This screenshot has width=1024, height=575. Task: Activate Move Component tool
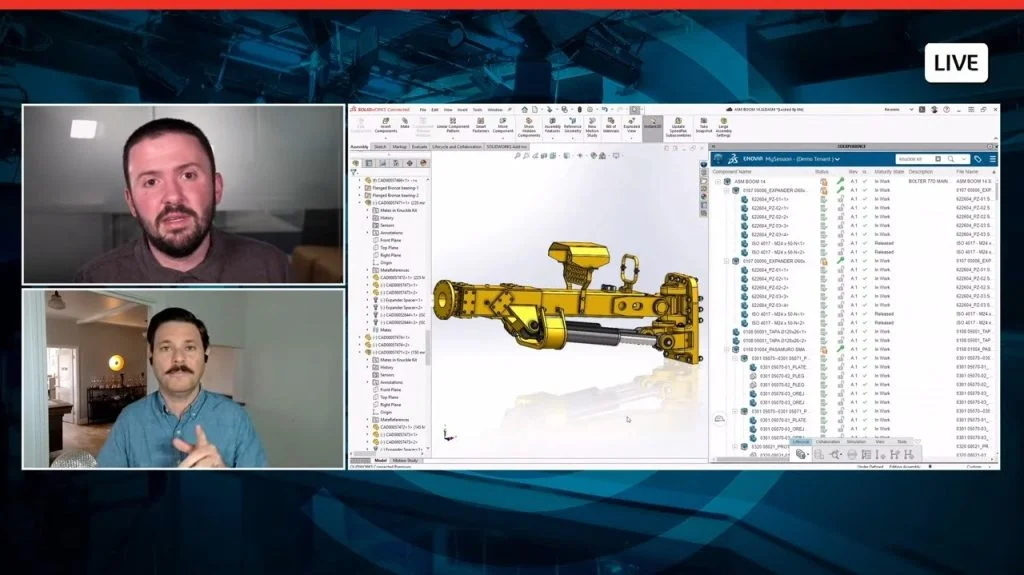(x=502, y=125)
